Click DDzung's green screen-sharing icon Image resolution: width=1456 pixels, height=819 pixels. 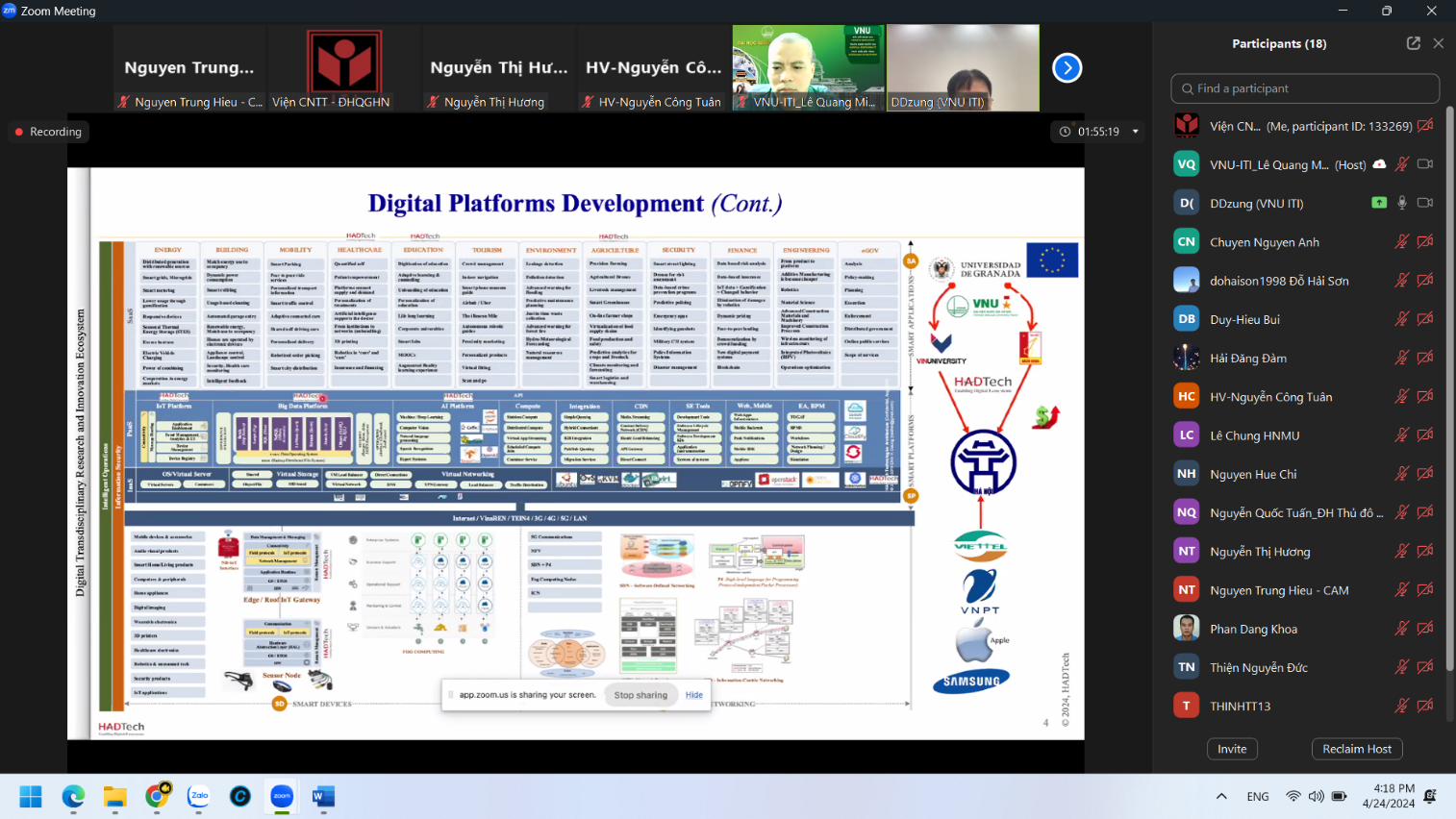point(1378,203)
